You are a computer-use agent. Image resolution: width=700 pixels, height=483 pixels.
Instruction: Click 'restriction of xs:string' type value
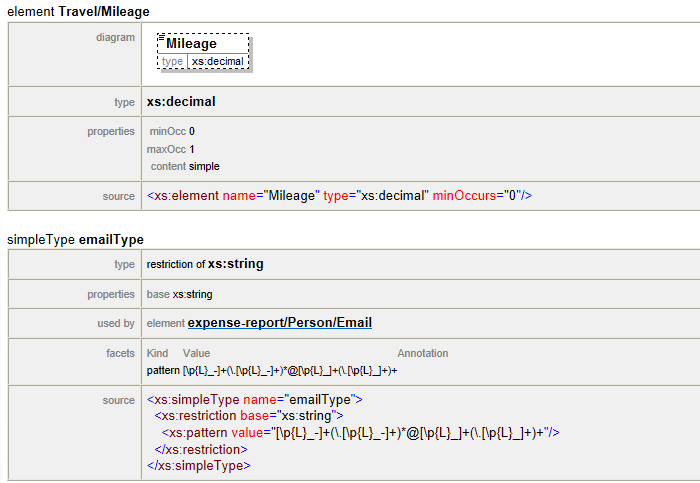[205, 264]
